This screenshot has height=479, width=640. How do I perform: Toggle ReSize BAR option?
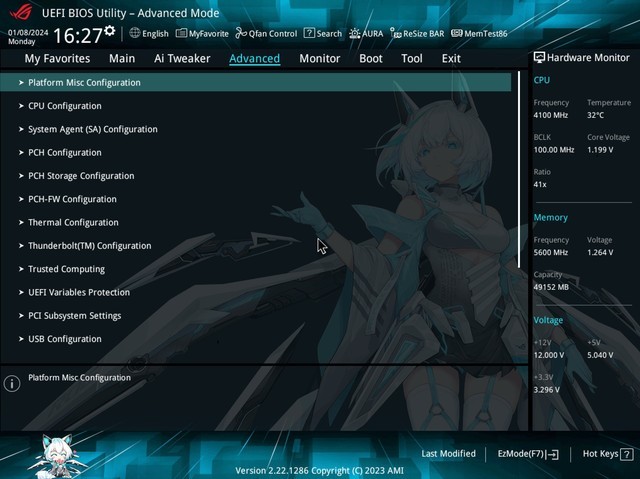[x=417, y=33]
